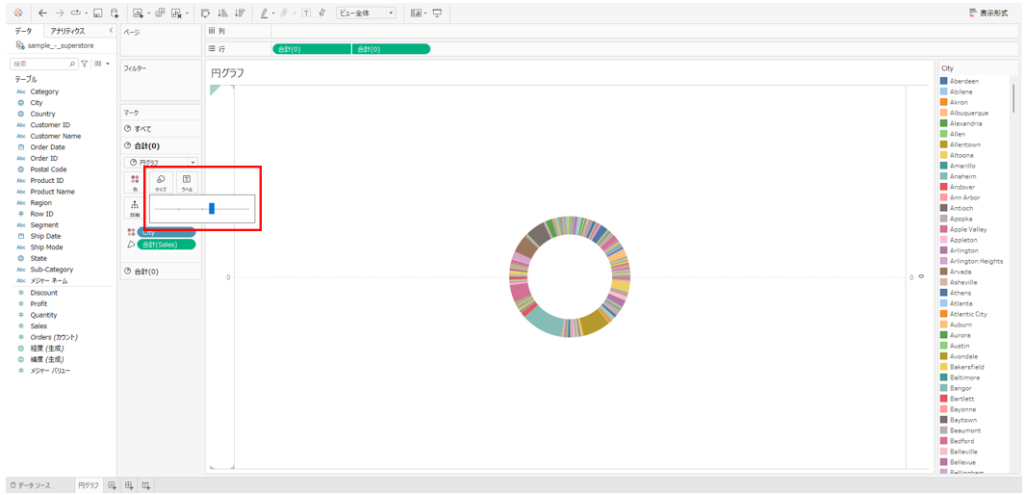The width and height of the screenshot is (1024, 495).
Task: Click the Label (ラベル) marks button
Action: point(186,181)
